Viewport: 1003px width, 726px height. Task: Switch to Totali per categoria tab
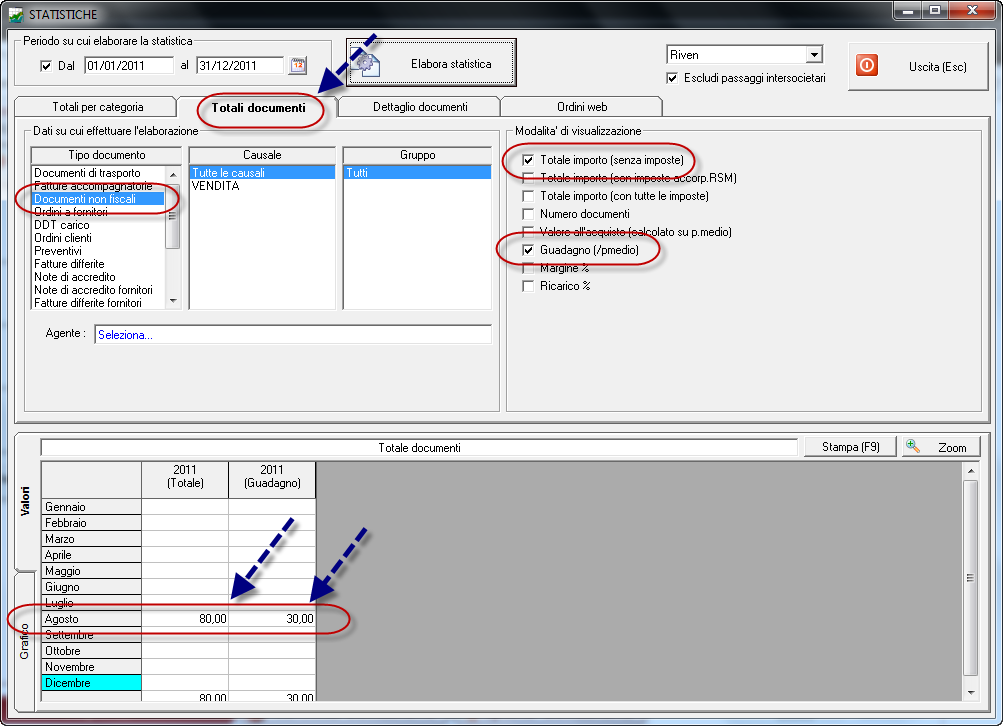(x=97, y=107)
